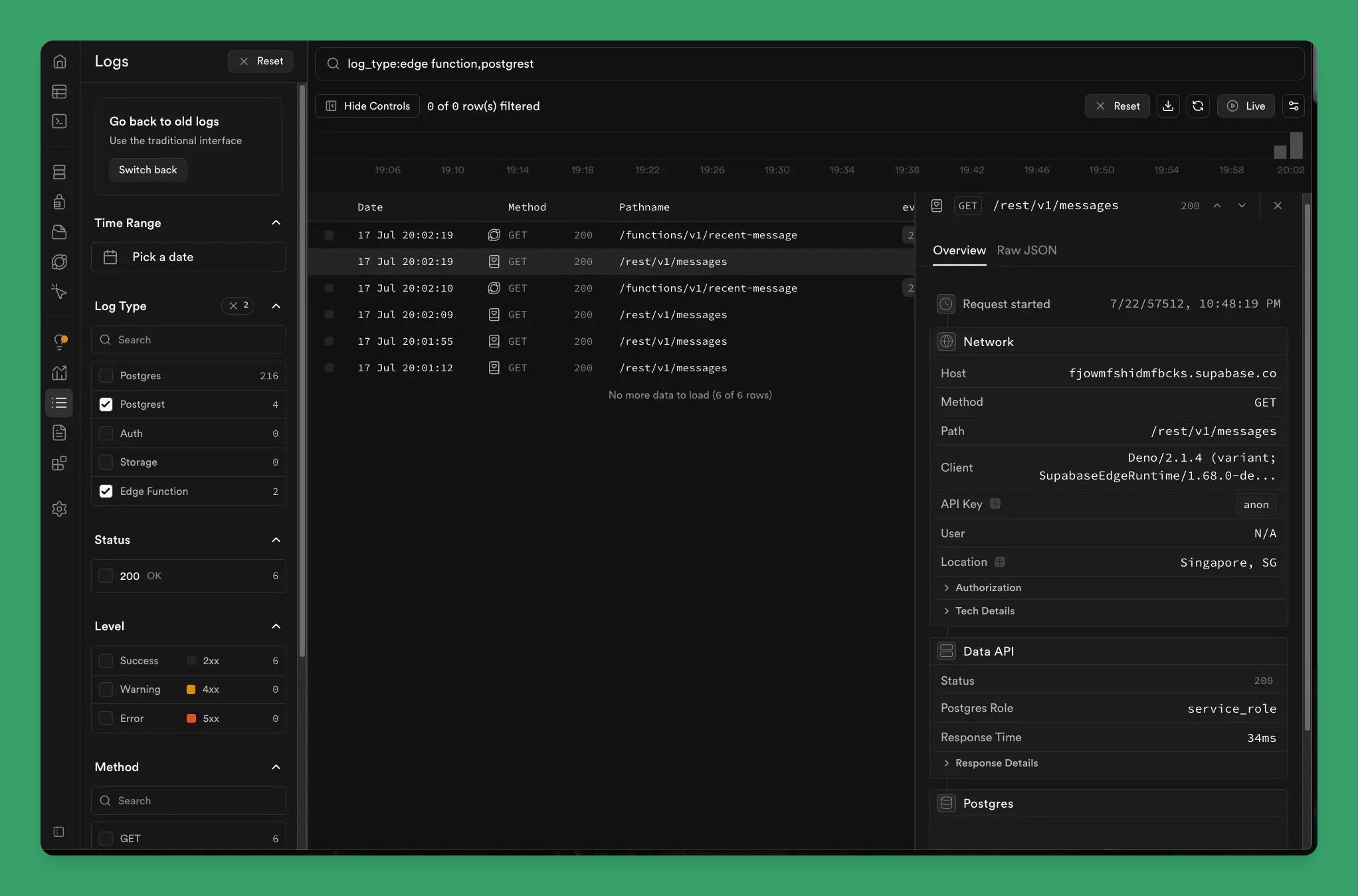This screenshot has height=896, width=1358.
Task: Collapse the Level section
Action: click(x=276, y=626)
